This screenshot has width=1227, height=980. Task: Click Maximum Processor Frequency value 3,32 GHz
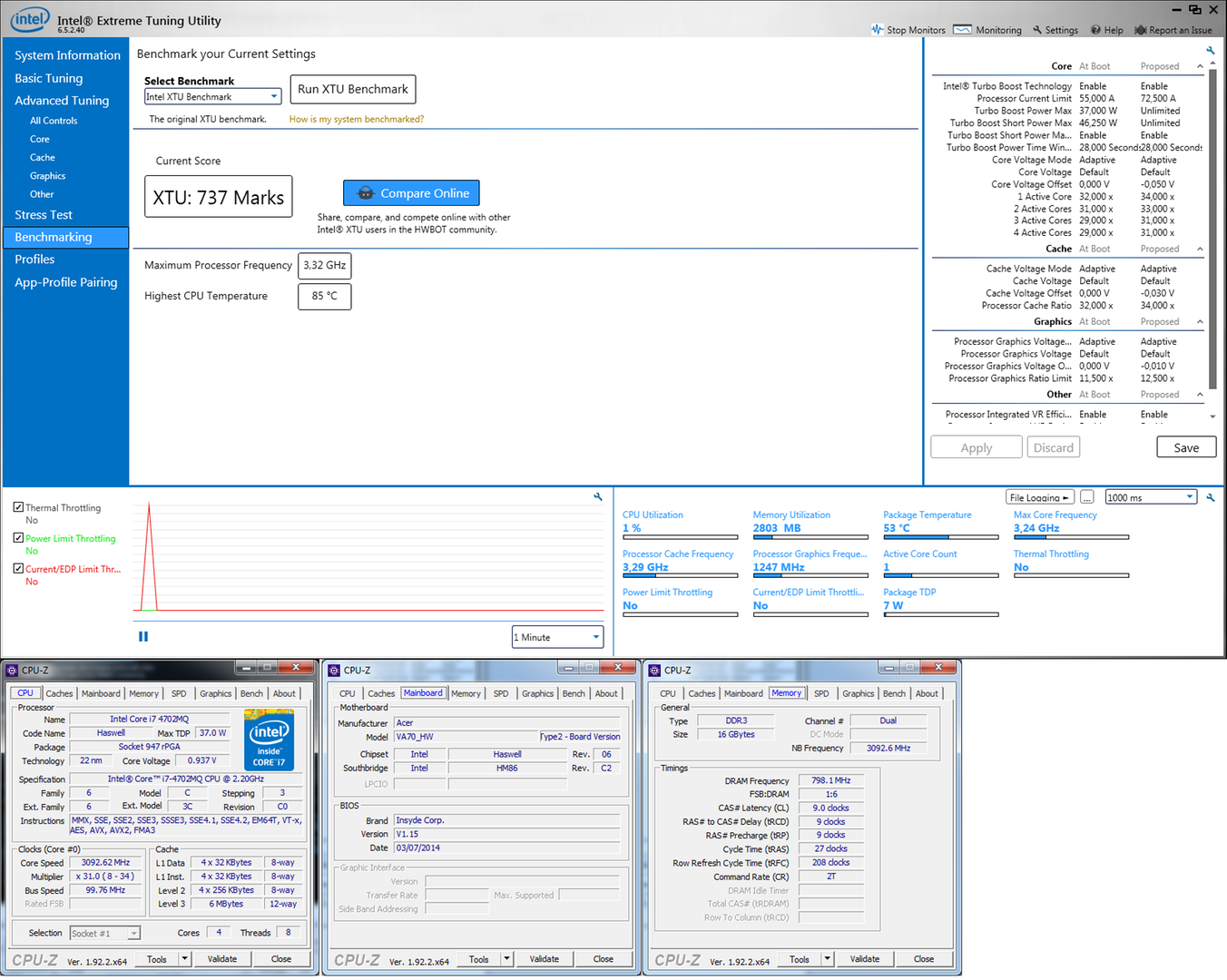pyautogui.click(x=325, y=265)
